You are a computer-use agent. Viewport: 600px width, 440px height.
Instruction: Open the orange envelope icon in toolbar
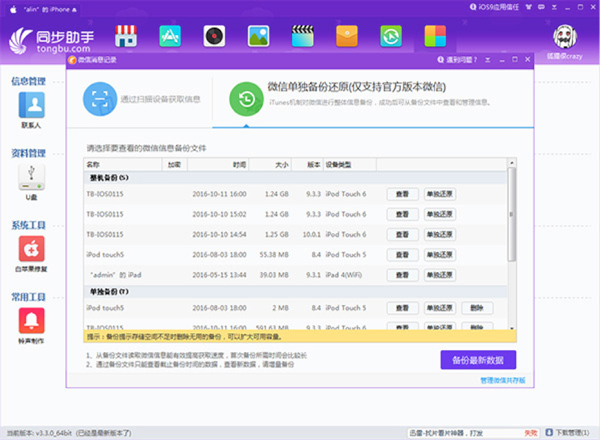coord(347,36)
